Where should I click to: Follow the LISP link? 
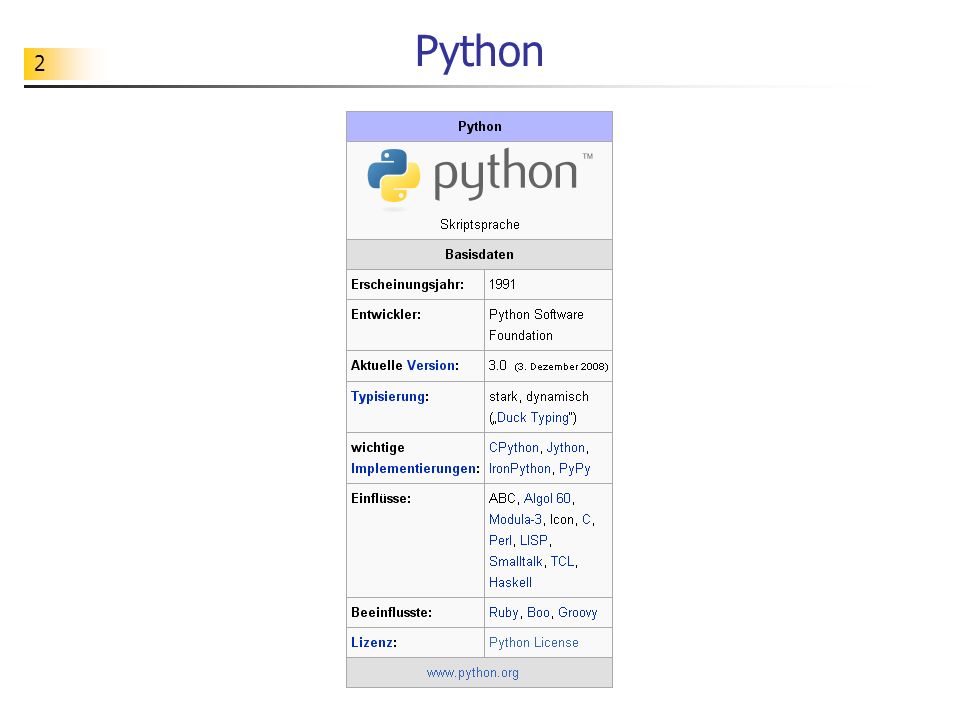click(534, 540)
